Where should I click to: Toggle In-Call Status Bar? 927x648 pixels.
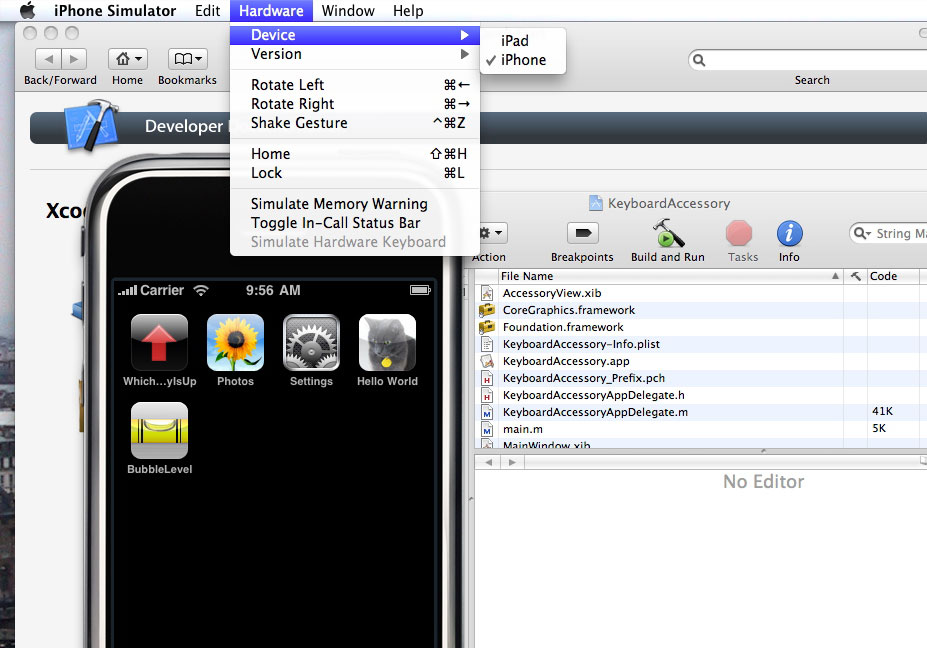point(355,222)
